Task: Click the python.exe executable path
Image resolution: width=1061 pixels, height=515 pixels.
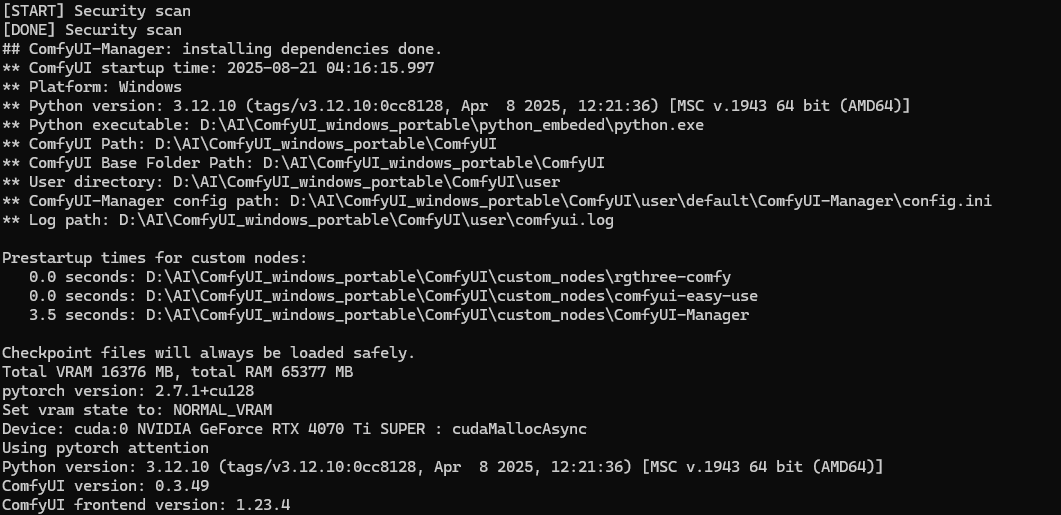Action: (452, 125)
